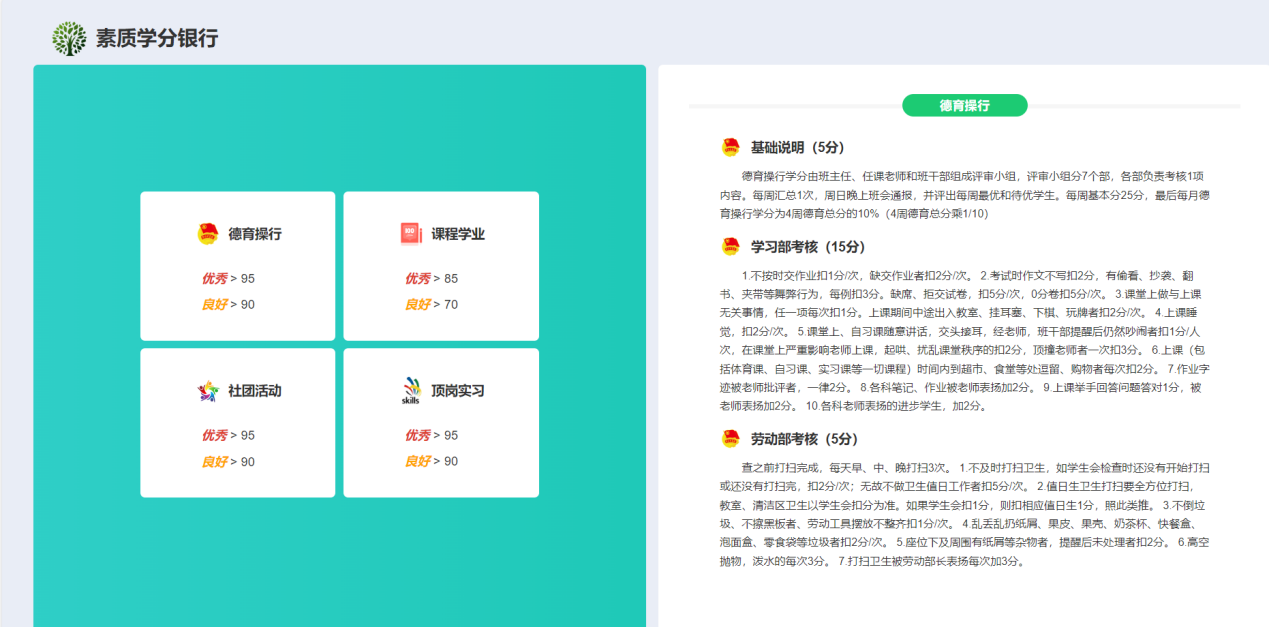Click the badge icon beside 基础说明
Screen dimensions: 1269x627
coord(730,148)
